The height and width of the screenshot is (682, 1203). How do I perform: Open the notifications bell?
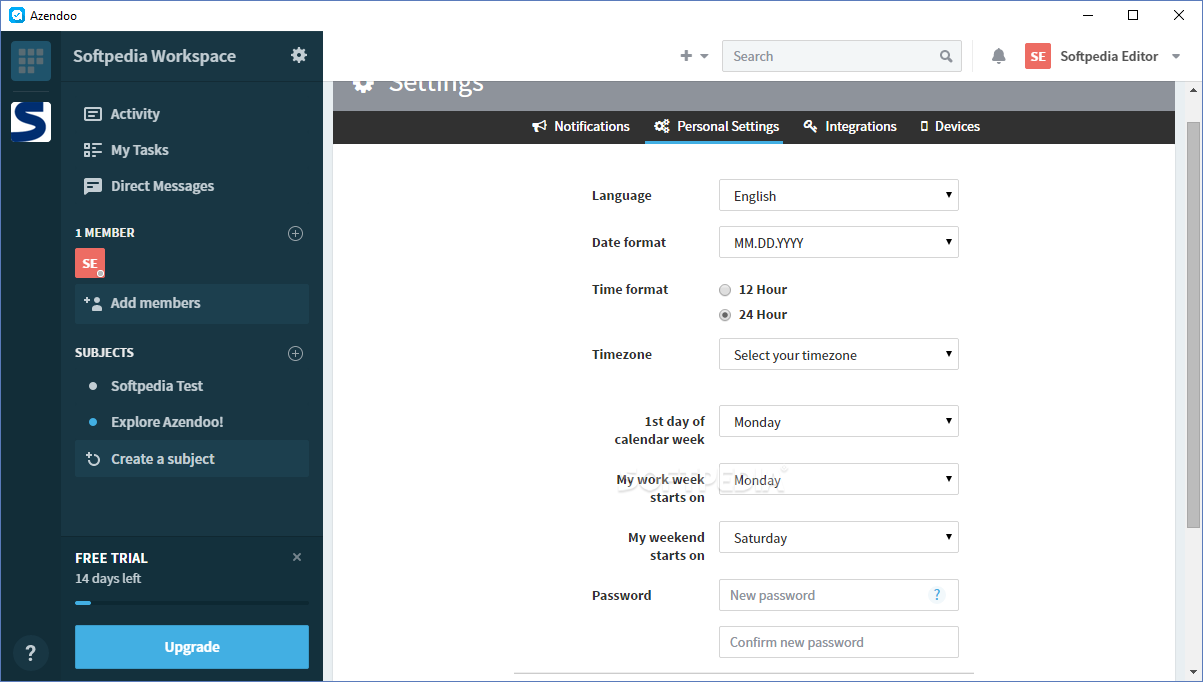coord(998,56)
